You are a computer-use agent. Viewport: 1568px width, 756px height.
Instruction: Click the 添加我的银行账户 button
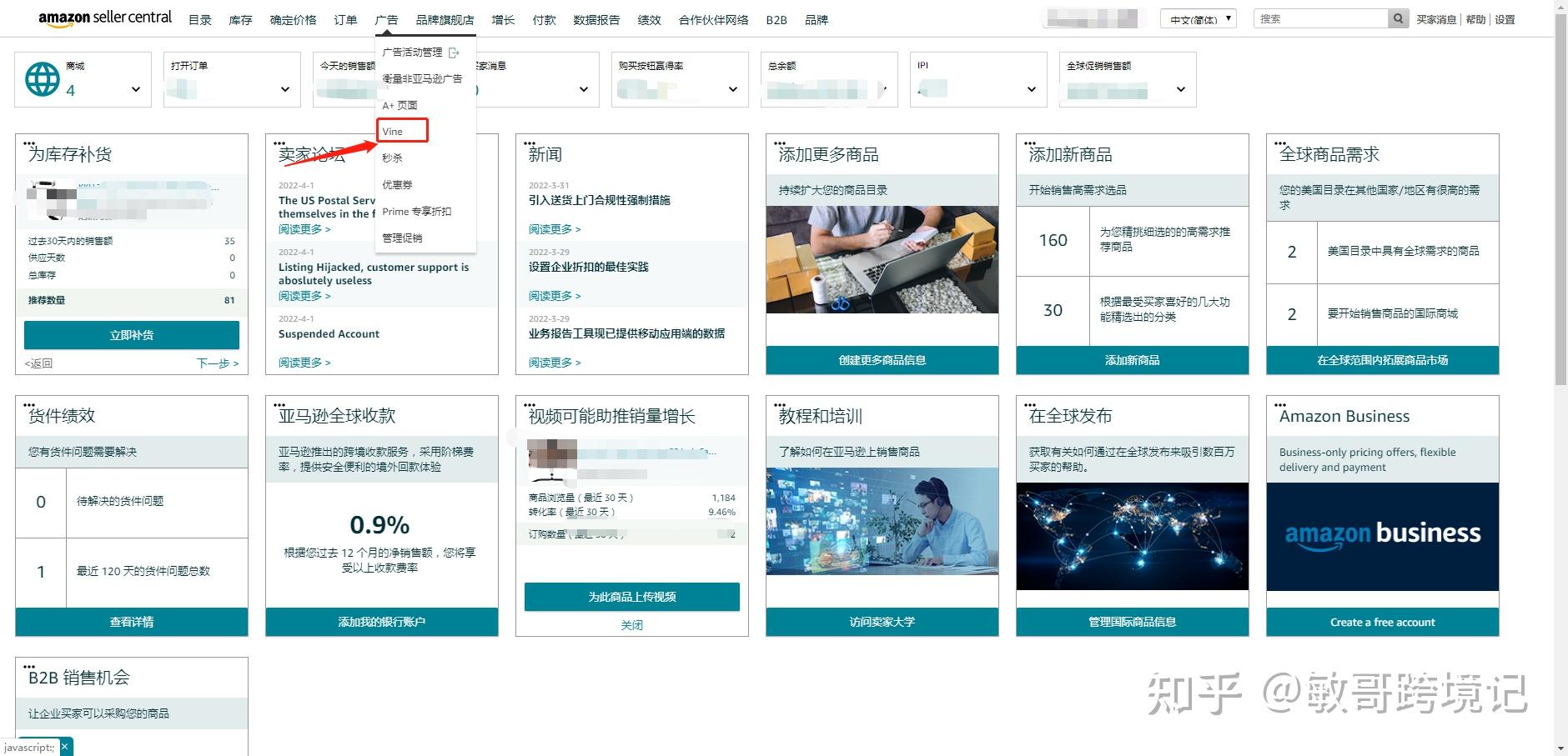pyautogui.click(x=382, y=622)
